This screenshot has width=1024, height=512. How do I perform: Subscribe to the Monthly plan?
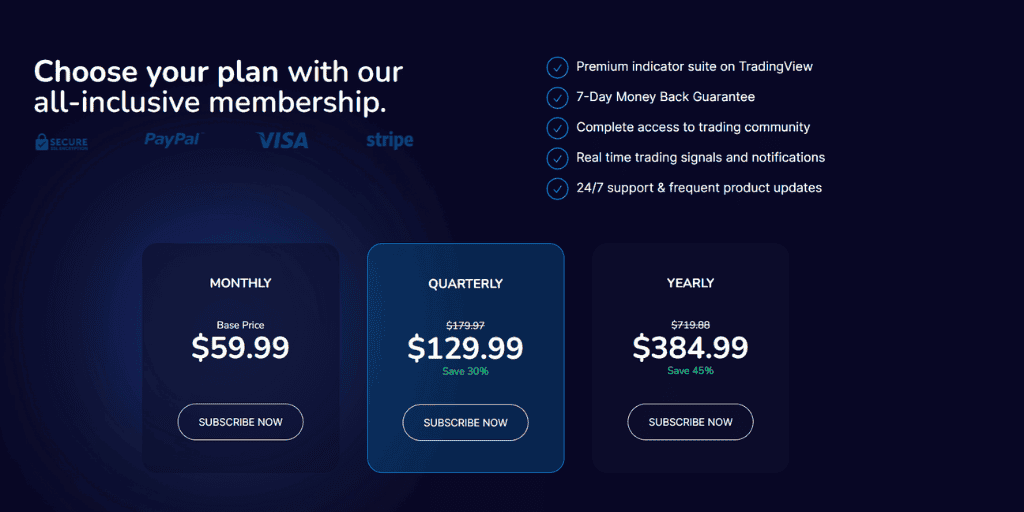(x=240, y=422)
